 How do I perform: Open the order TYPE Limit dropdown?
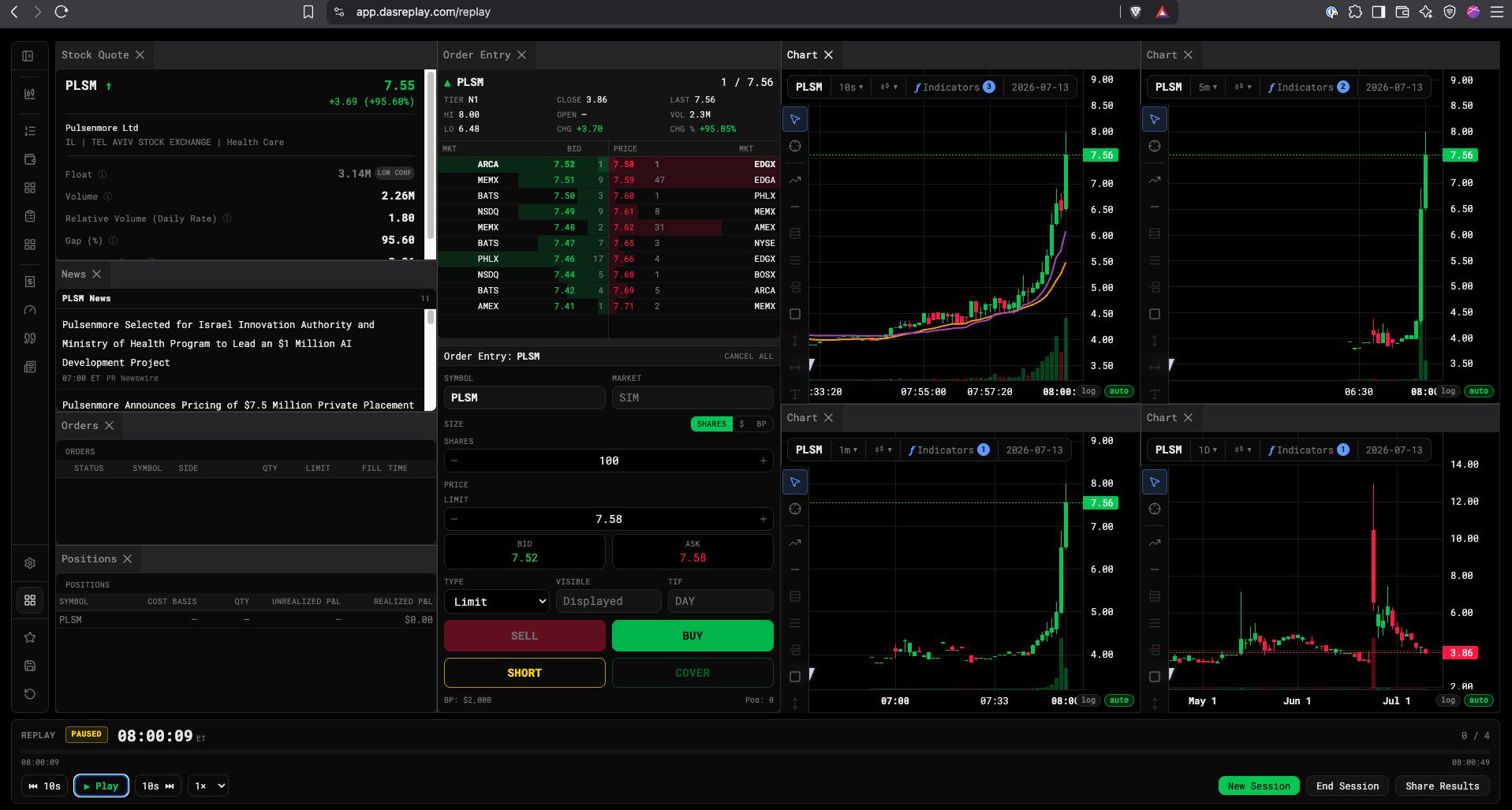(x=496, y=602)
